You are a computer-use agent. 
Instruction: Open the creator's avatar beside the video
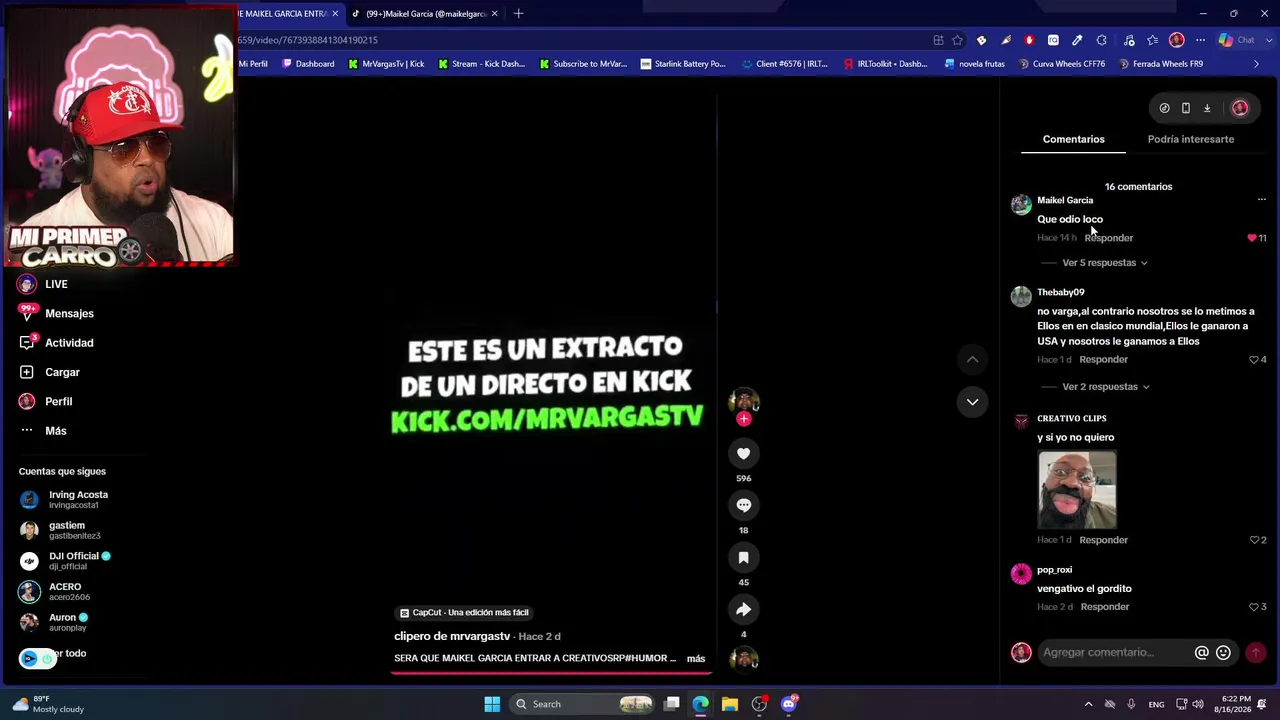coord(743,400)
